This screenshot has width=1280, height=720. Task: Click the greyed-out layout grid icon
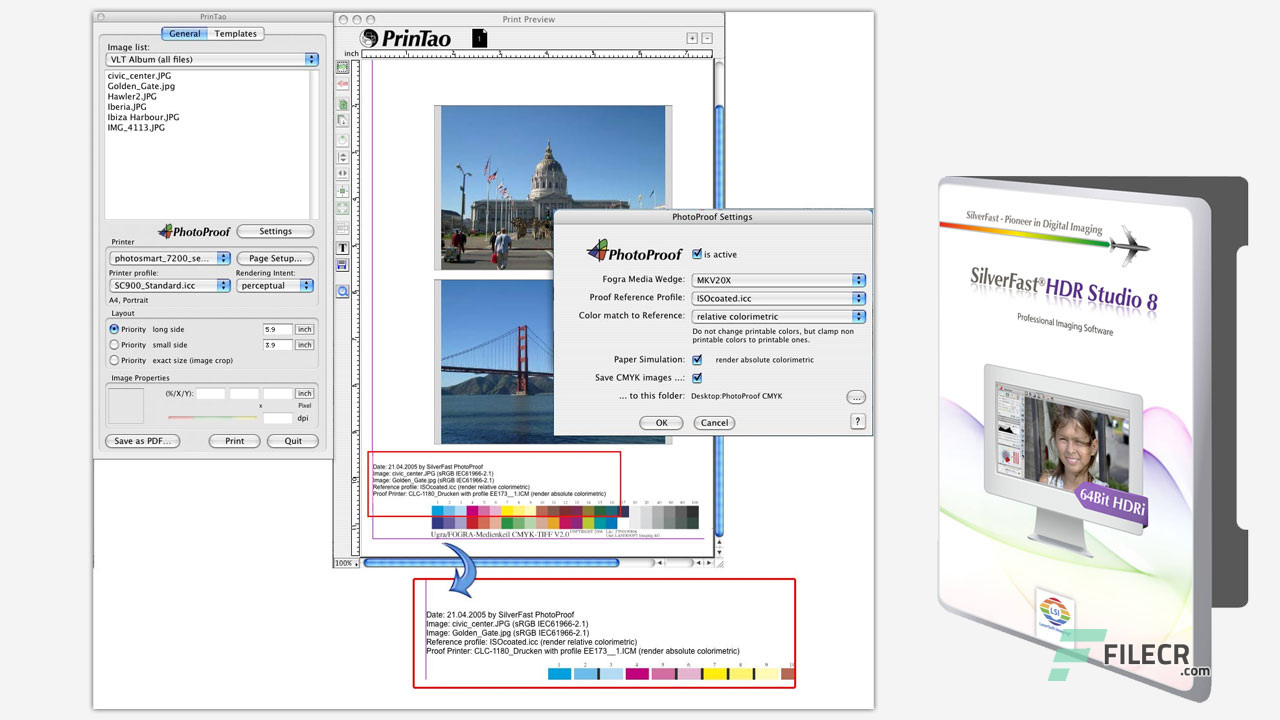click(343, 228)
